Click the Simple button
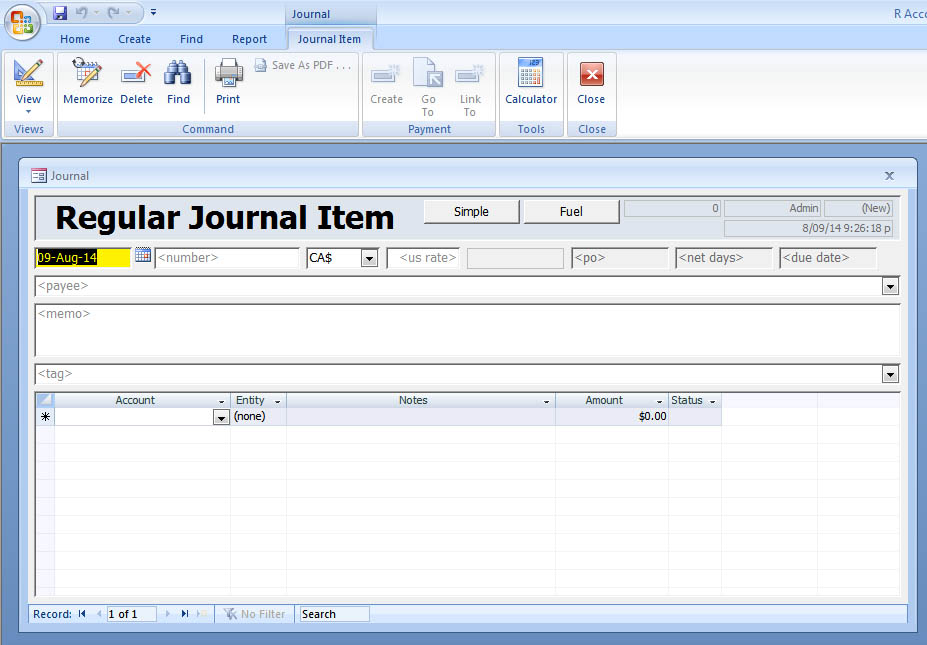The image size is (927, 645). (471, 211)
